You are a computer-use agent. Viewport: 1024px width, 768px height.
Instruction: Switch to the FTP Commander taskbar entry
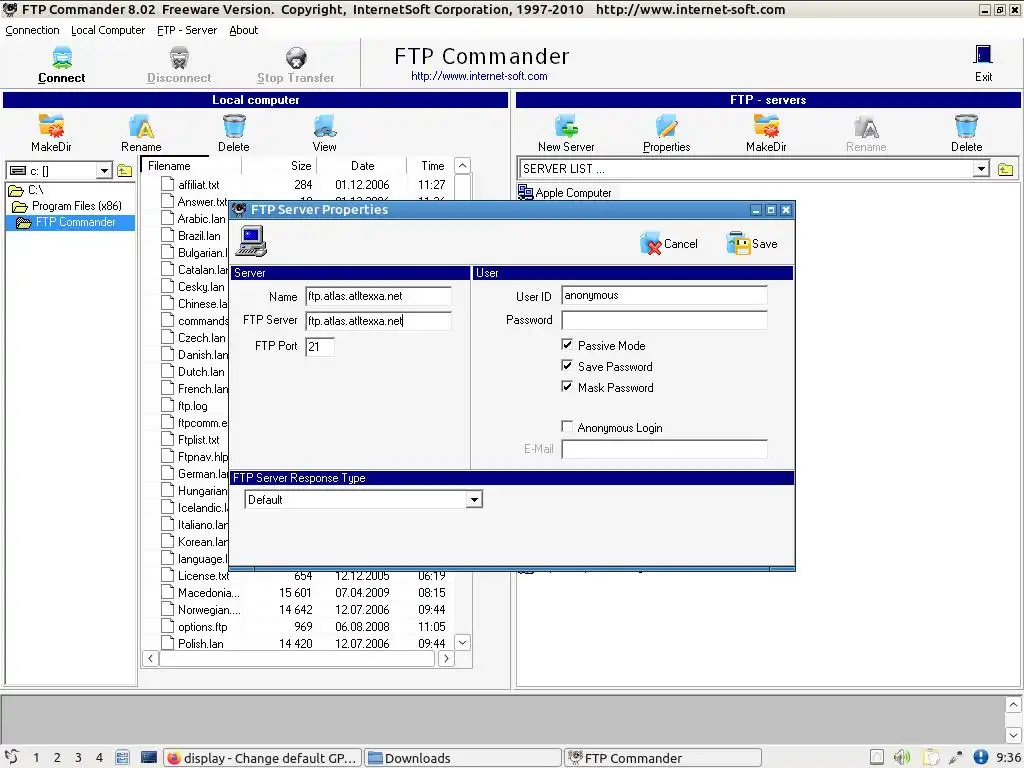tap(663, 758)
